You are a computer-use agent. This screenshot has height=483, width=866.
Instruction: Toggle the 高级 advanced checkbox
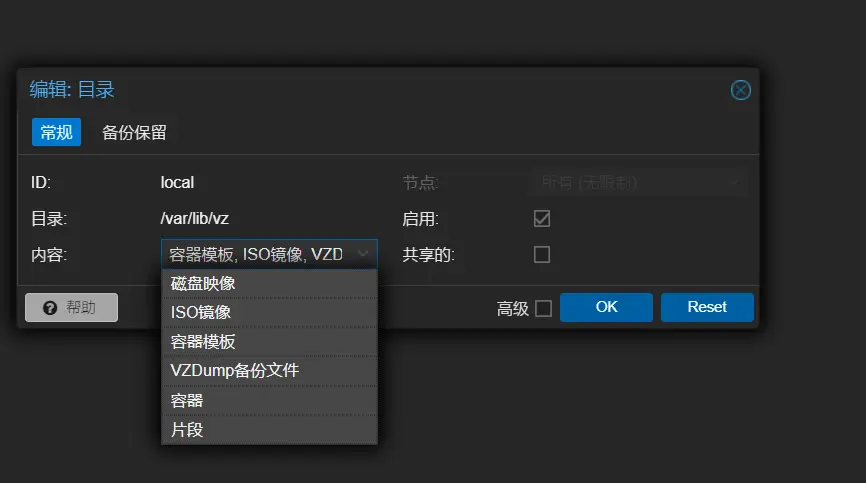point(543,308)
